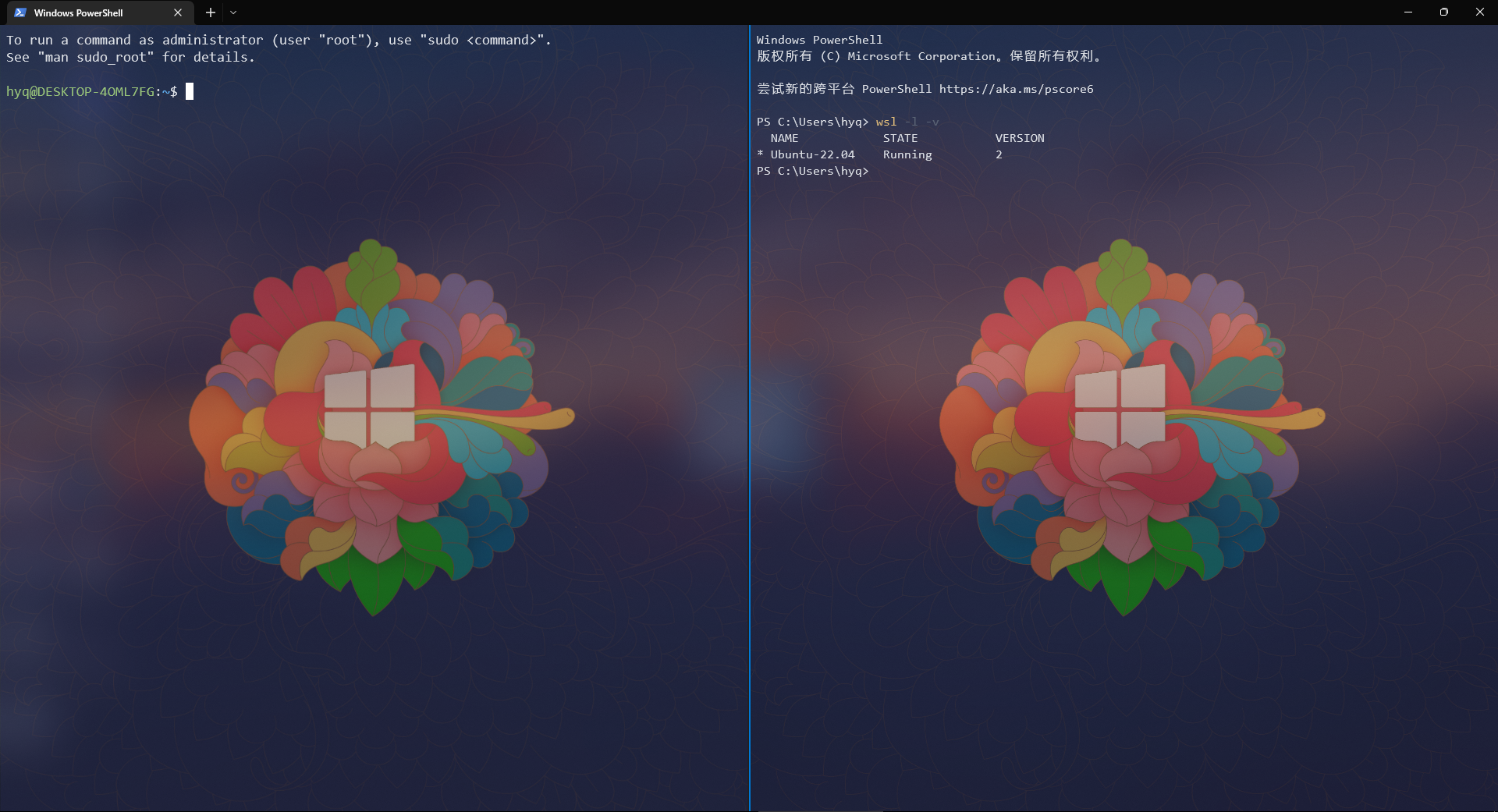The height and width of the screenshot is (812, 1498).
Task: Click the PowerShell icon in the tab
Action: tap(20, 12)
